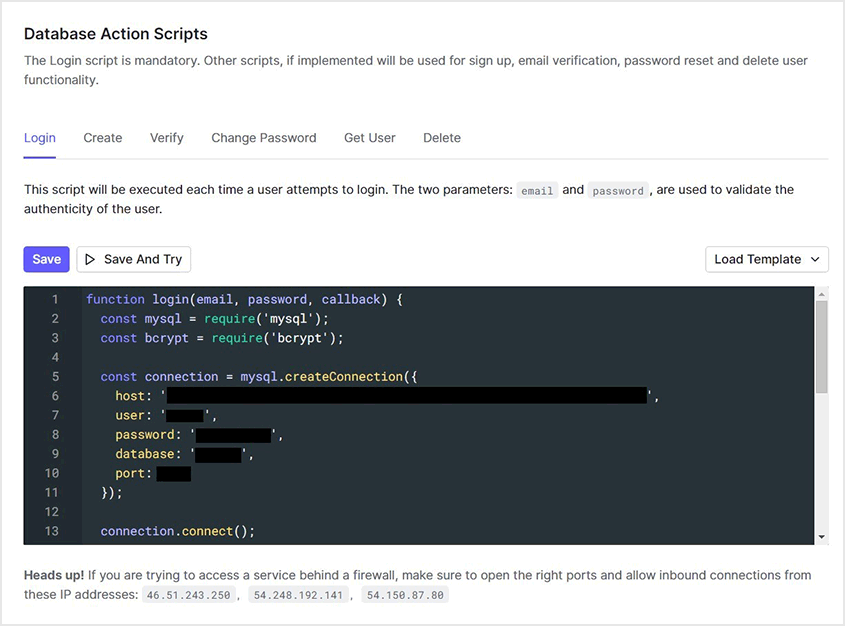This screenshot has width=845, height=626.
Task: Click line number 5 in gutter
Action: click(x=55, y=377)
